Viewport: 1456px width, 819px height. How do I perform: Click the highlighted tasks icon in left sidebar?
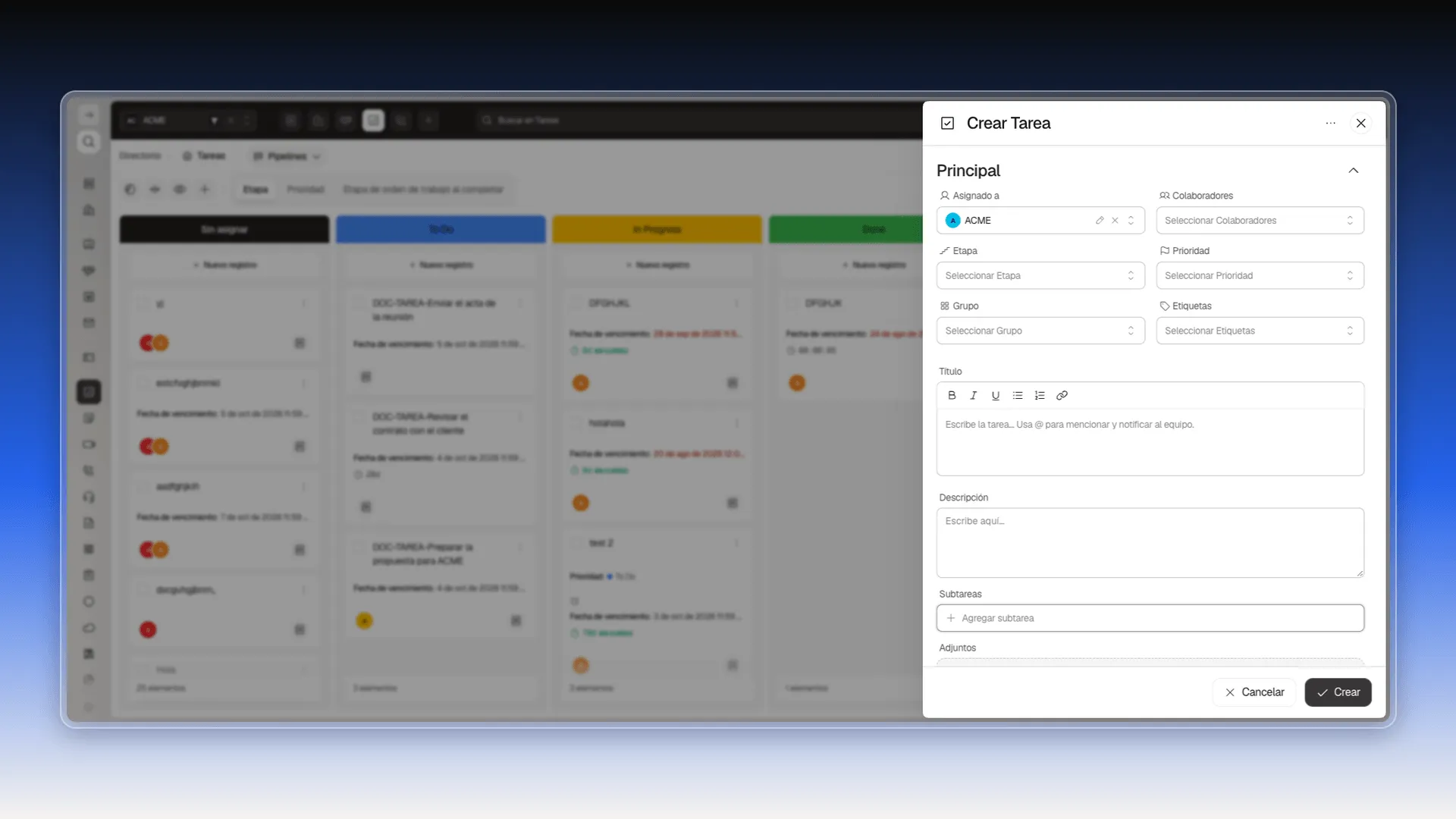(89, 392)
